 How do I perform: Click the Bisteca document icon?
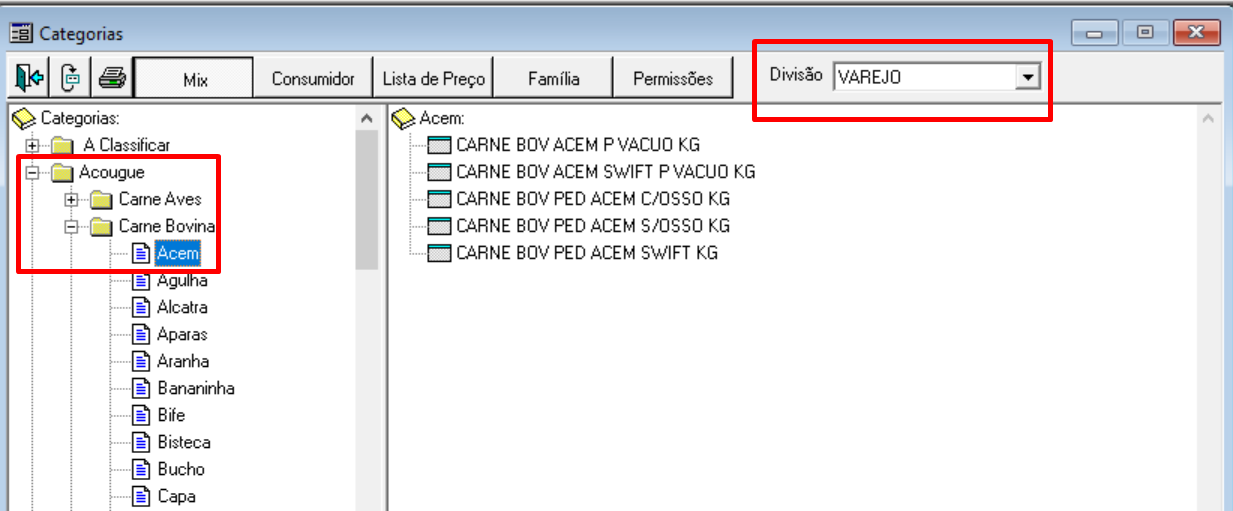(141, 442)
